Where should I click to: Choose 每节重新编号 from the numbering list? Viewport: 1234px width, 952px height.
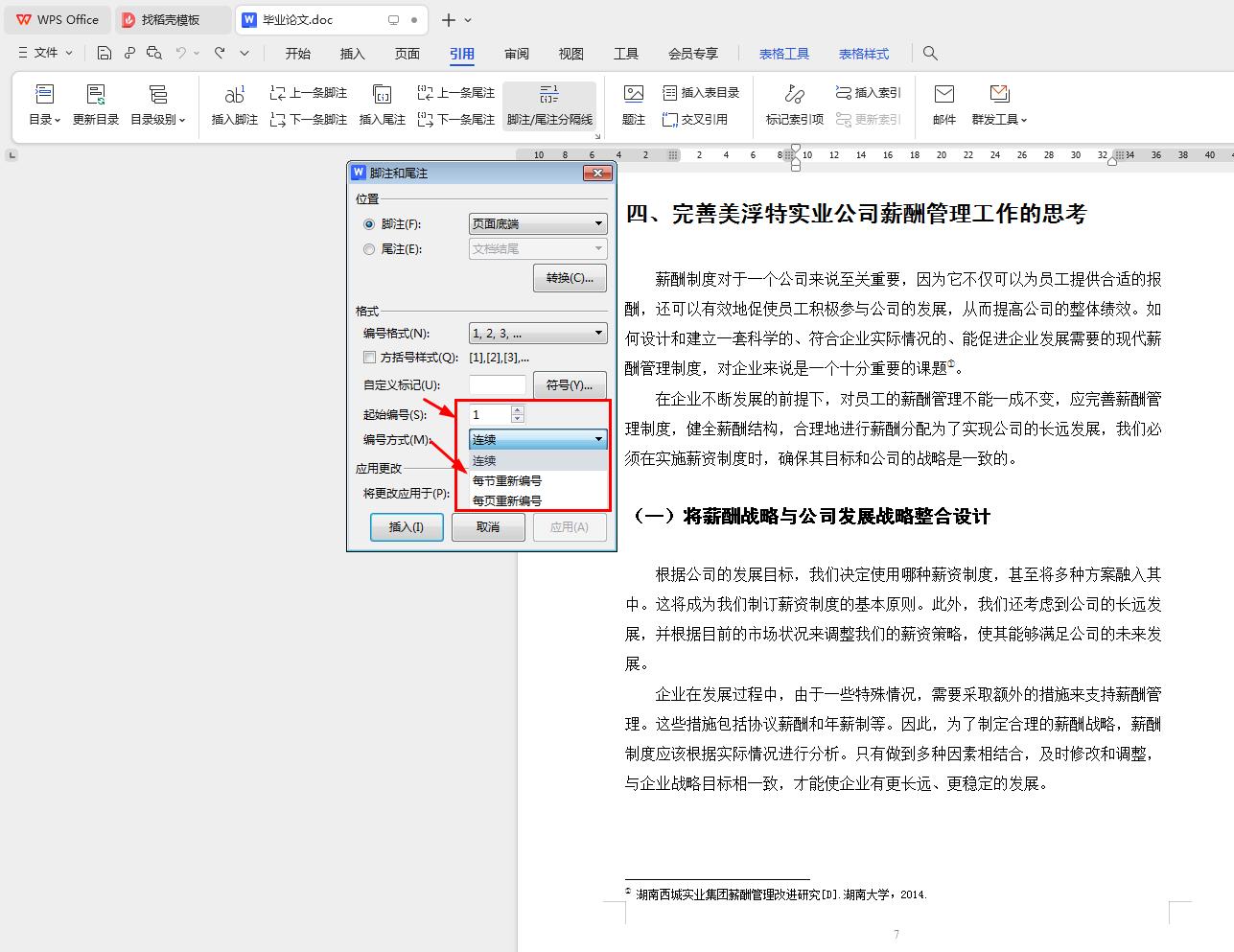[x=507, y=481]
